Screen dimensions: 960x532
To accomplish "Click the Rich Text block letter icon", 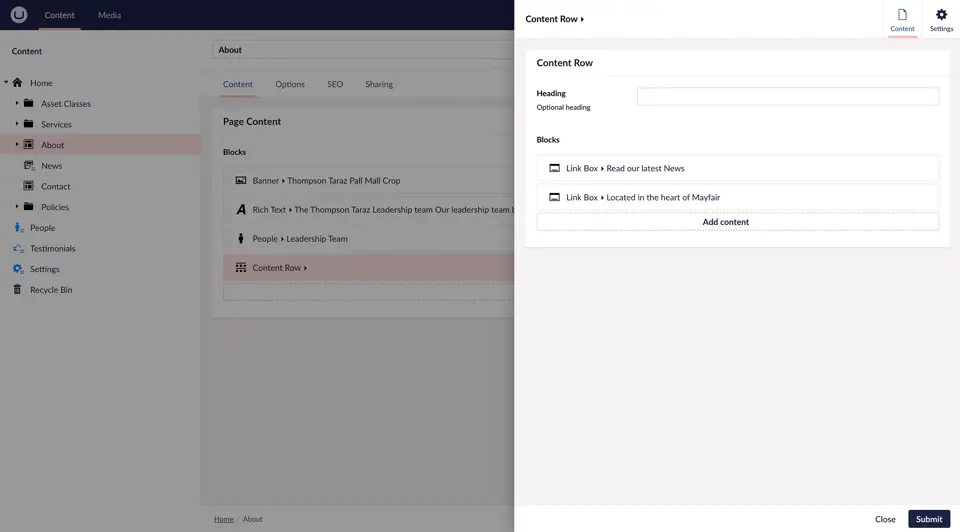I will point(241,209).
